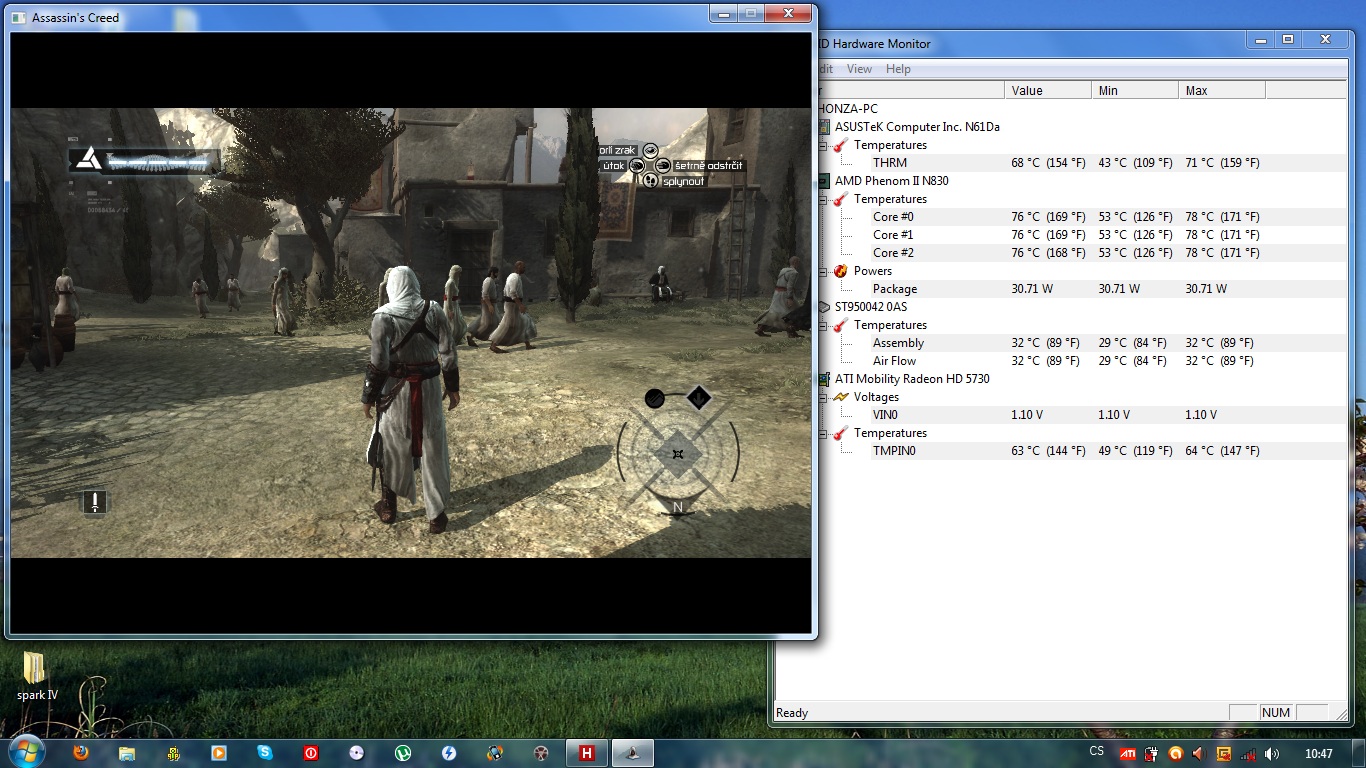Screen dimensions: 1366x768
Task: Switch to HWMonitor red H taskbar button
Action: click(x=587, y=753)
